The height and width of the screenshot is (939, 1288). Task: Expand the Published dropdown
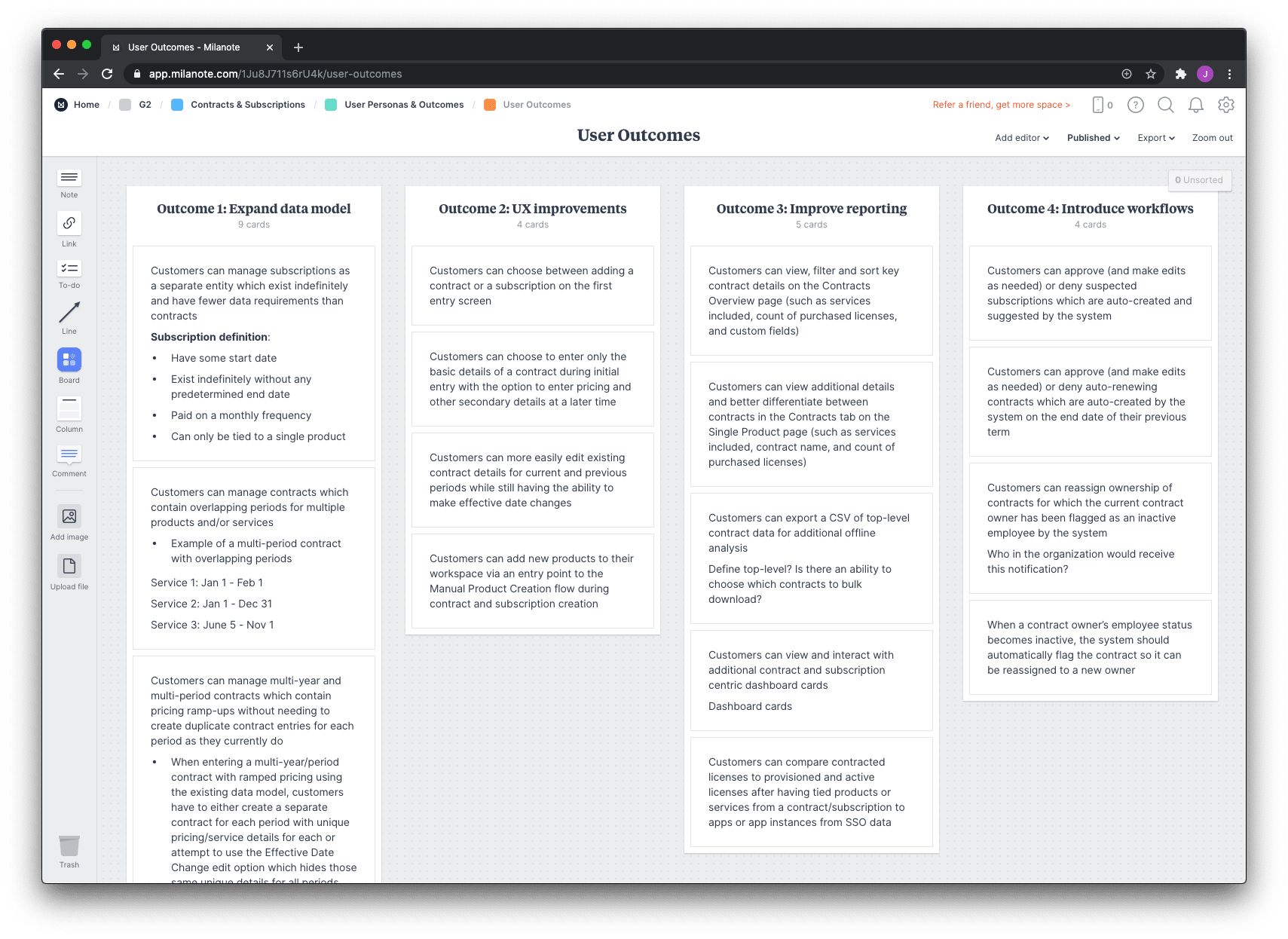pyautogui.click(x=1094, y=138)
